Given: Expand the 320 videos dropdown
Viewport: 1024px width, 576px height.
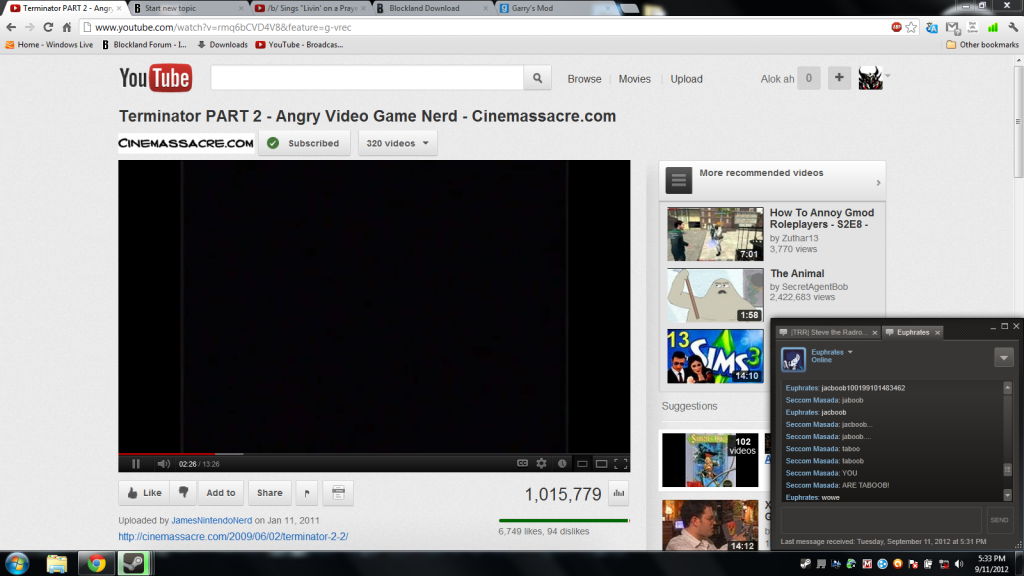Looking at the screenshot, I should [397, 143].
